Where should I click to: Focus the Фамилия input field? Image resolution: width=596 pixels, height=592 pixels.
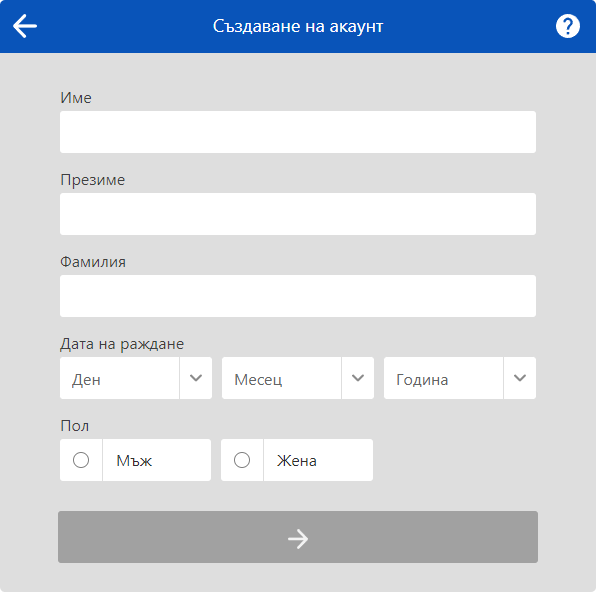pyautogui.click(x=298, y=296)
